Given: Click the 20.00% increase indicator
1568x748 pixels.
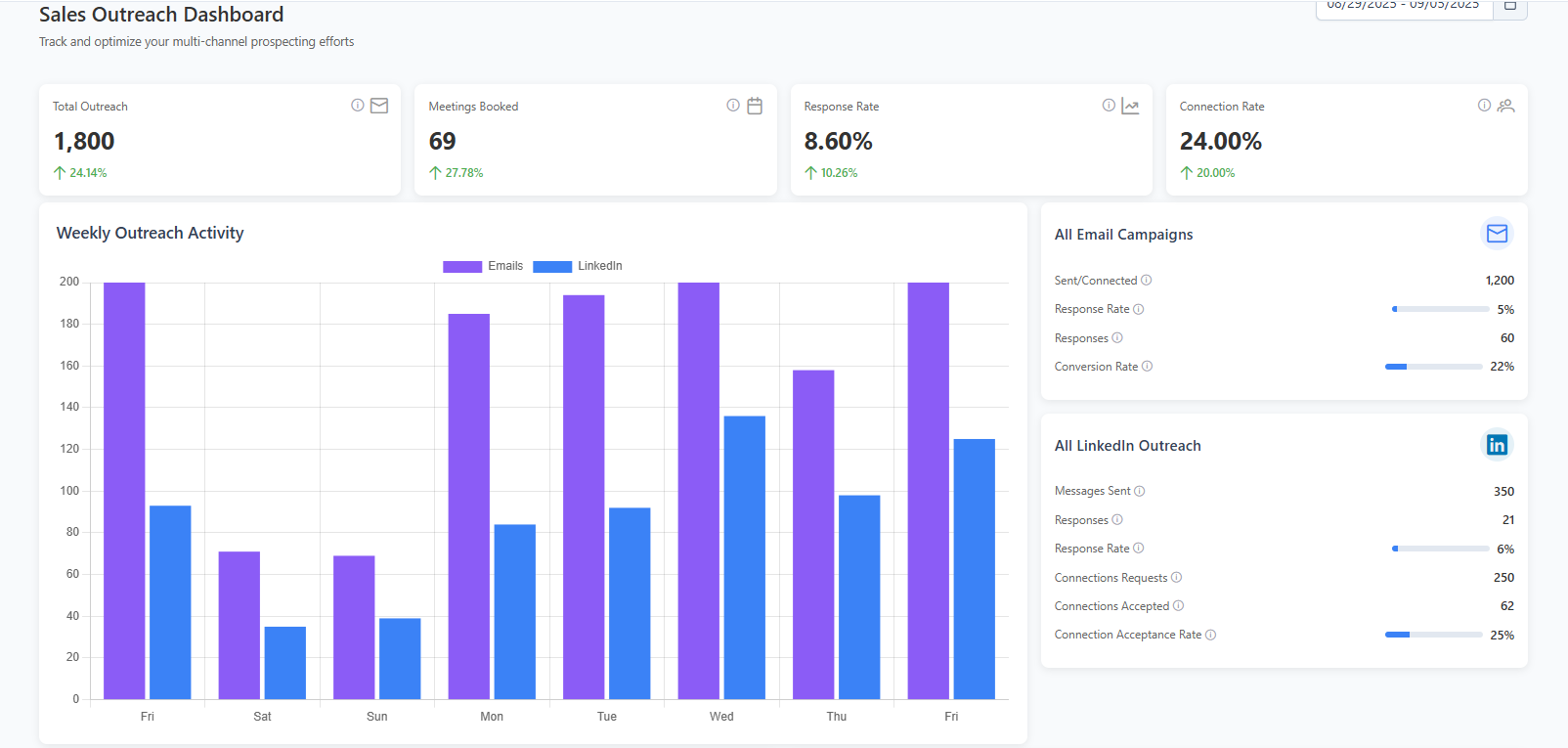Looking at the screenshot, I should pyautogui.click(x=1207, y=173).
